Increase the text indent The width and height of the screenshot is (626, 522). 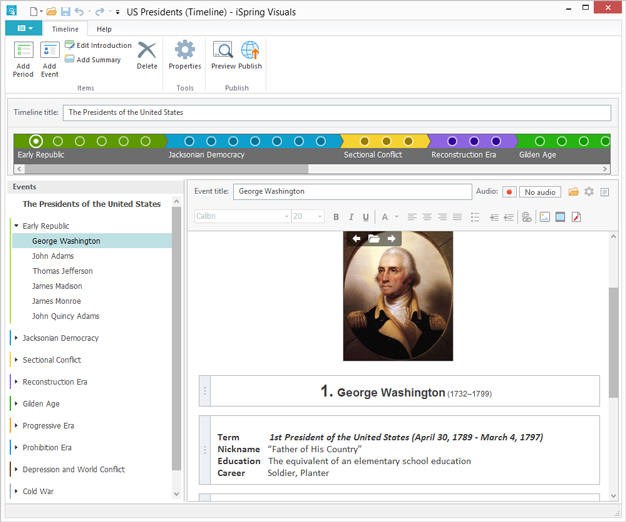(x=494, y=217)
